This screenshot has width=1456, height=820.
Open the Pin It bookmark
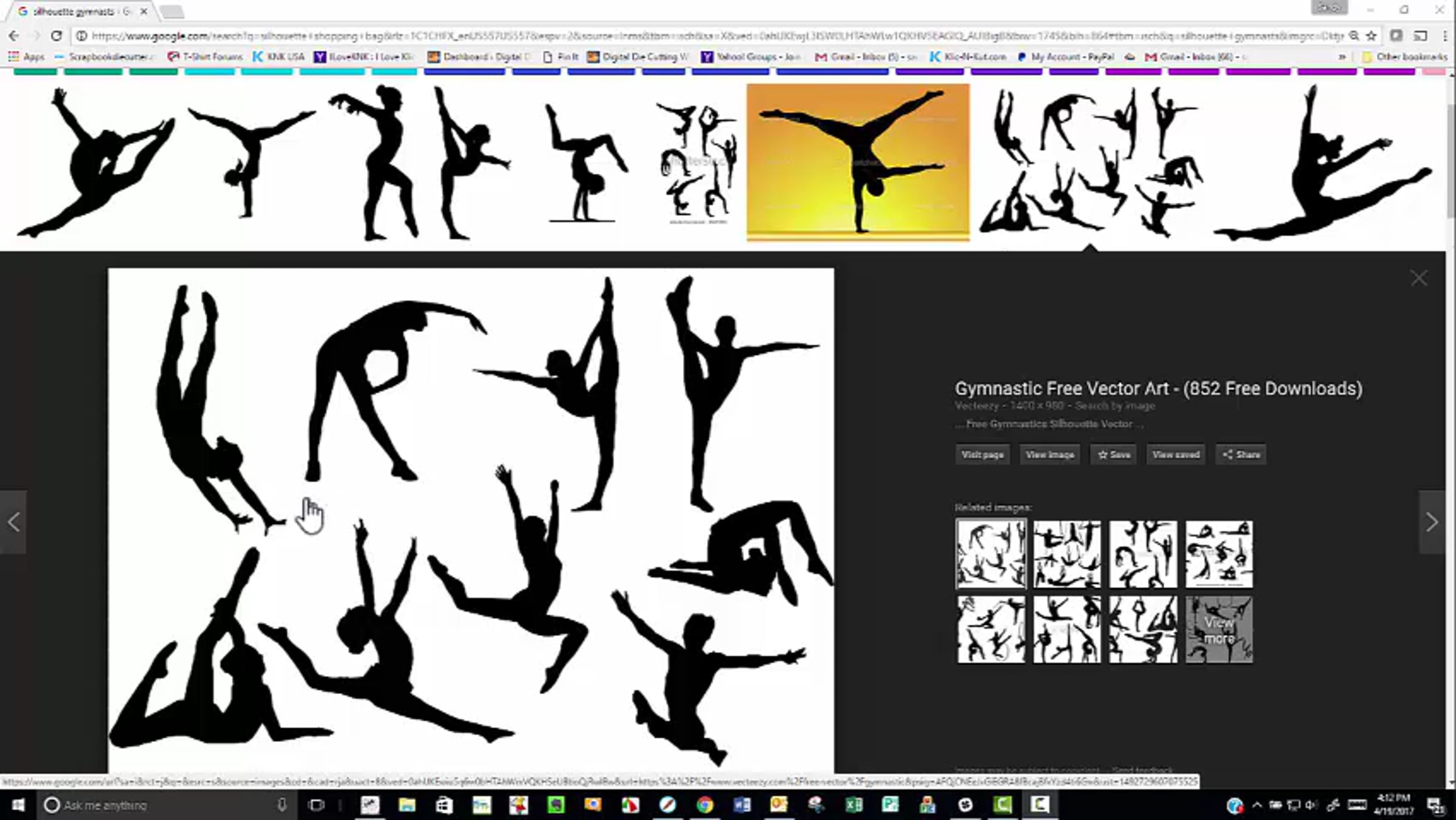coord(560,56)
